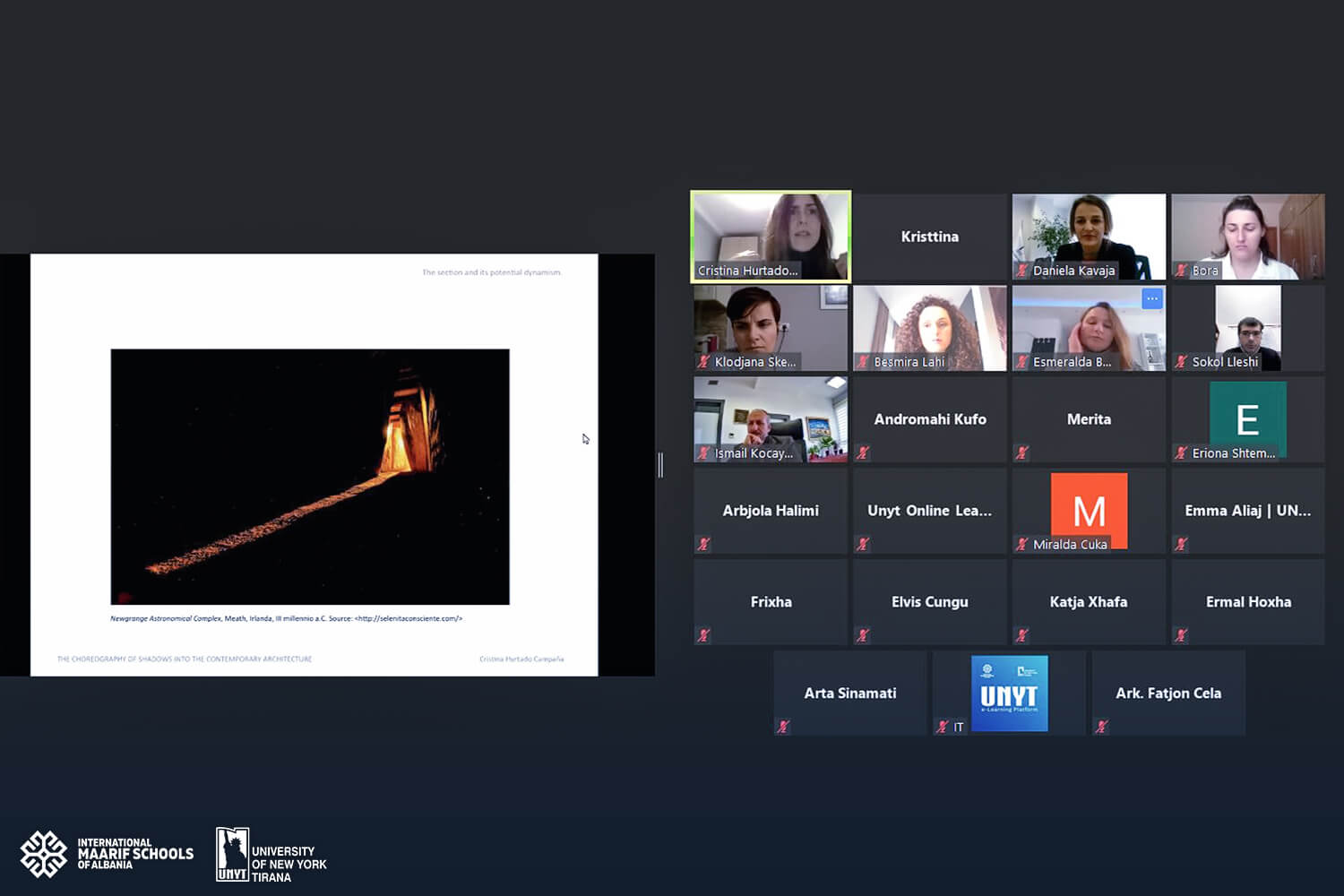Click Eriona's teal E avatar
Screen dimensions: 1344x896
pos(1247,418)
